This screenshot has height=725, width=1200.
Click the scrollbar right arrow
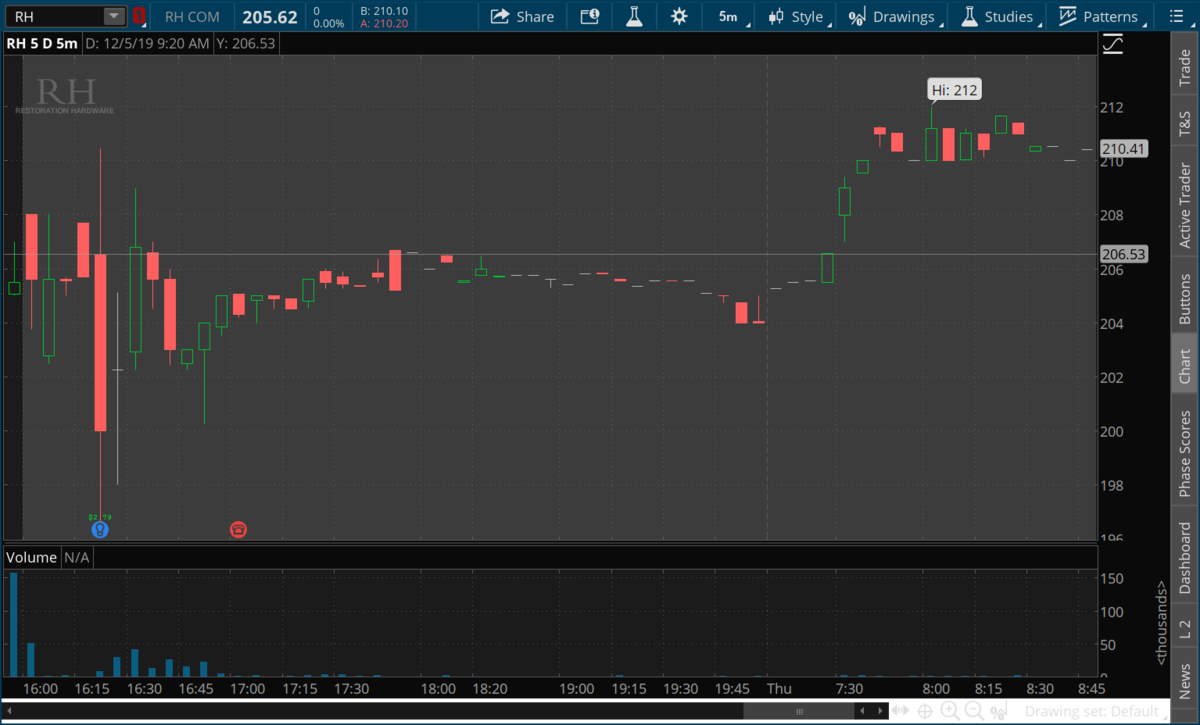(x=880, y=711)
